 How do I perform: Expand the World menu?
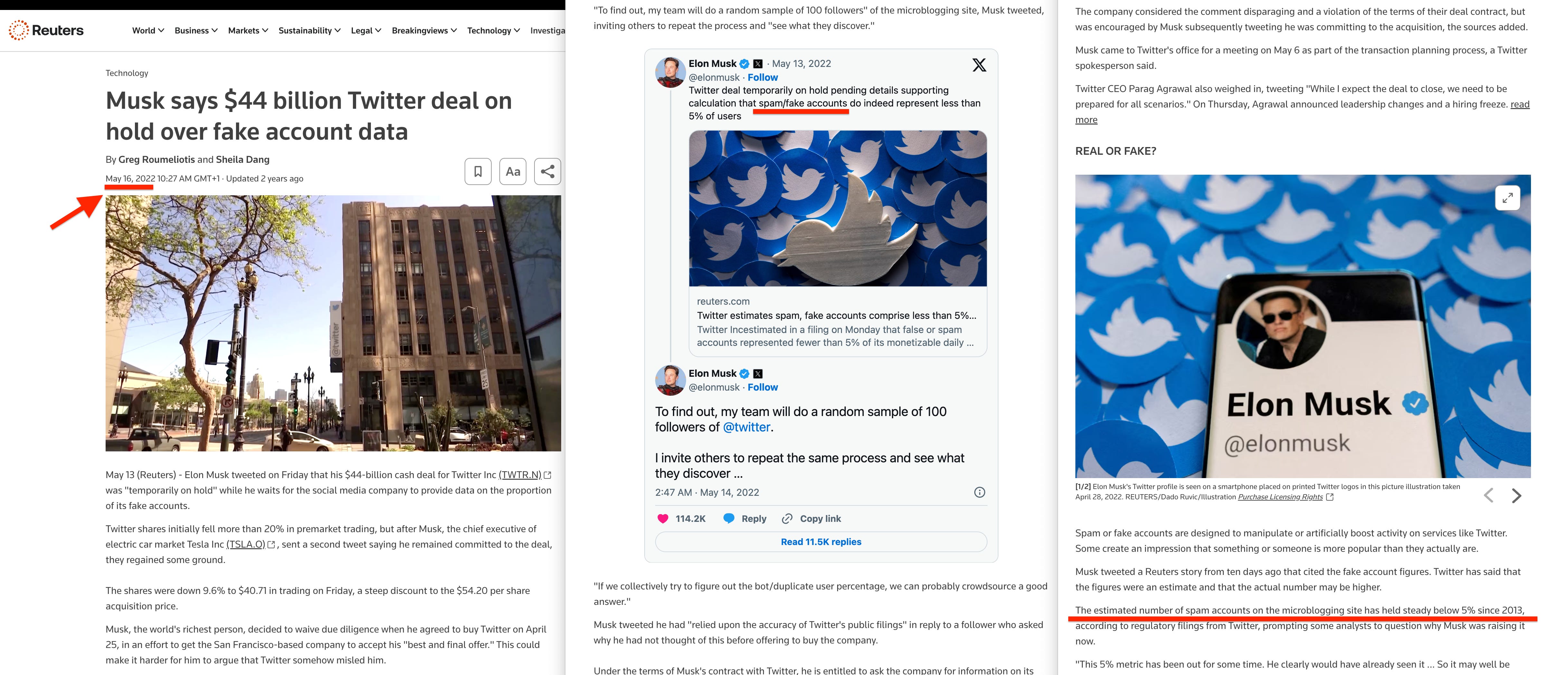148,31
